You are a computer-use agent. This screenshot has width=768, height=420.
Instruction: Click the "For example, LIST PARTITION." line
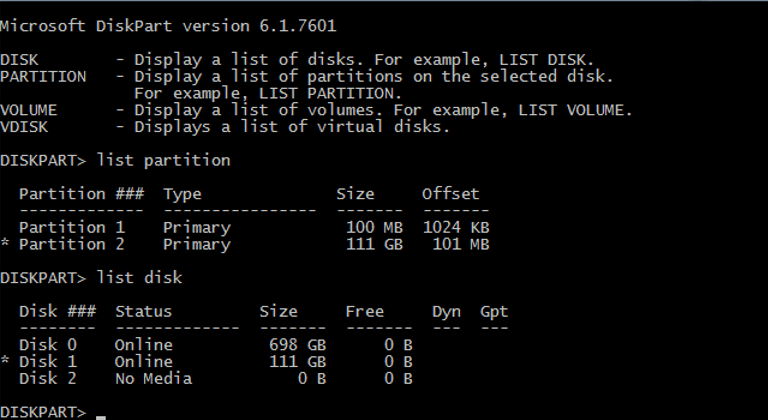coord(268,93)
